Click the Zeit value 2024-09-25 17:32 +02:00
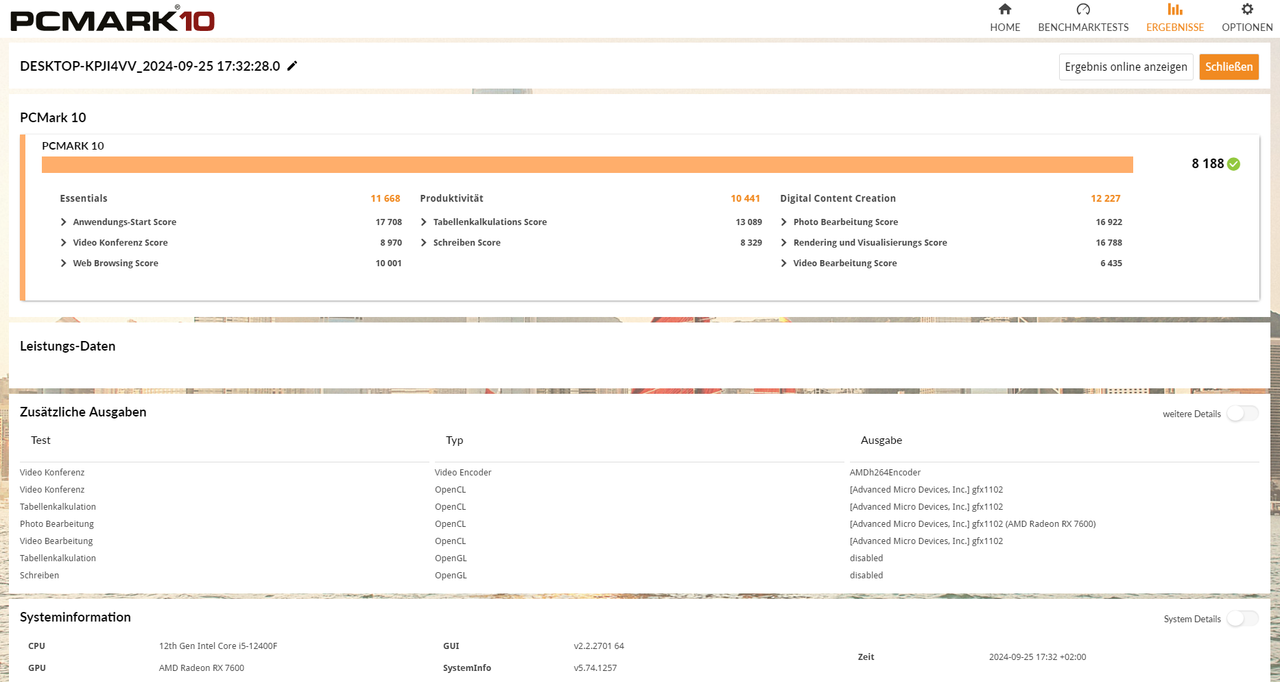Screen dimensions: 1280x682 [x=1037, y=657]
